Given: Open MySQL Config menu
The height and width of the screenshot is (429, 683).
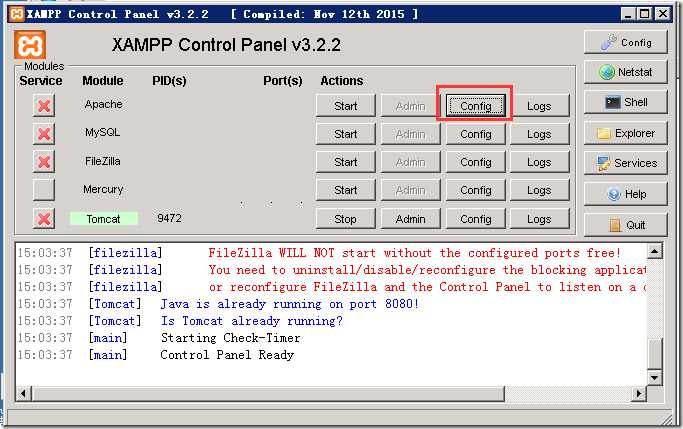Looking at the screenshot, I should click(476, 134).
